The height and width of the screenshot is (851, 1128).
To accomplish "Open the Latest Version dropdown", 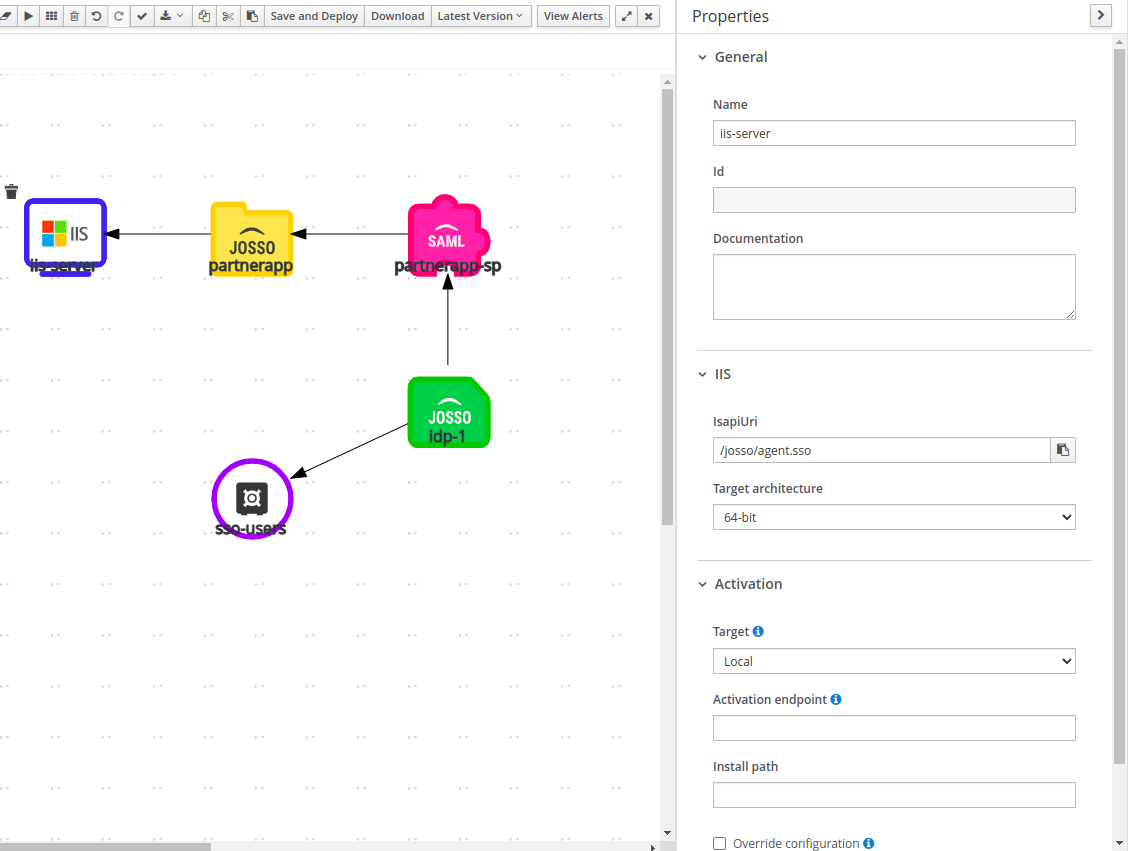I will pos(481,16).
